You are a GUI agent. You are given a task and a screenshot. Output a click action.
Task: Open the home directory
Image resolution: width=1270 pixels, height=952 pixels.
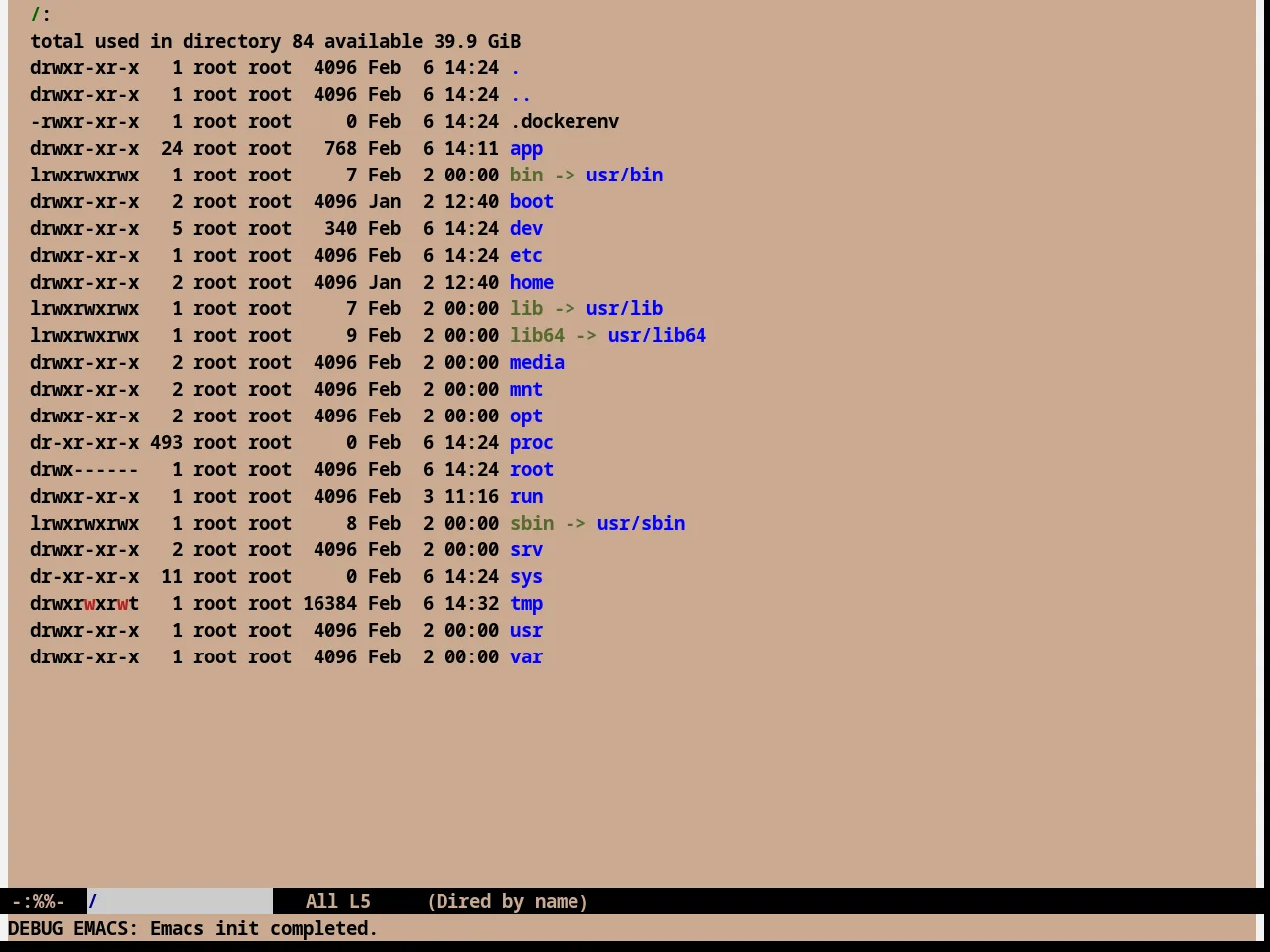pos(532,283)
